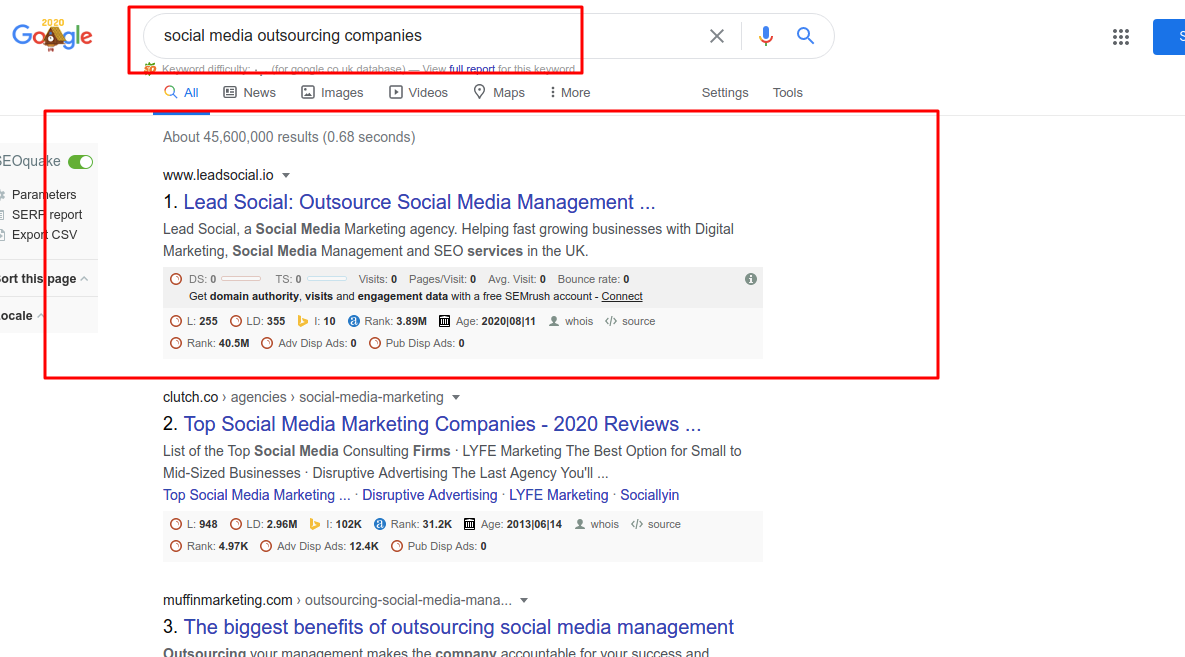
Task: Click the Top Social Media Marketing sitelink
Action: coord(256,495)
